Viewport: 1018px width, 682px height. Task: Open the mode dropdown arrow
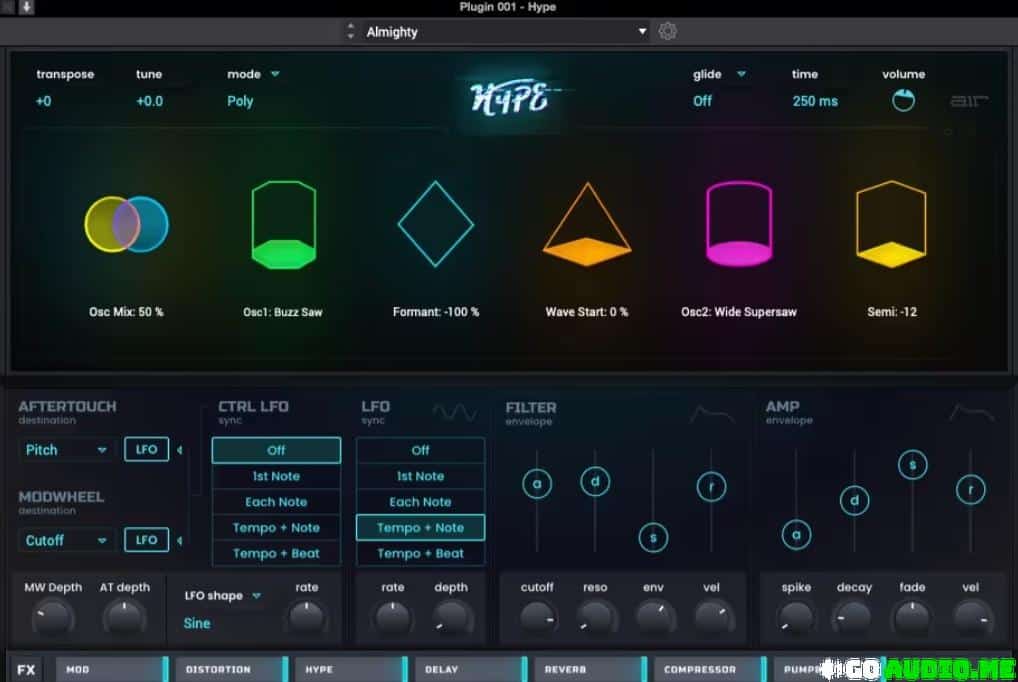(x=275, y=74)
